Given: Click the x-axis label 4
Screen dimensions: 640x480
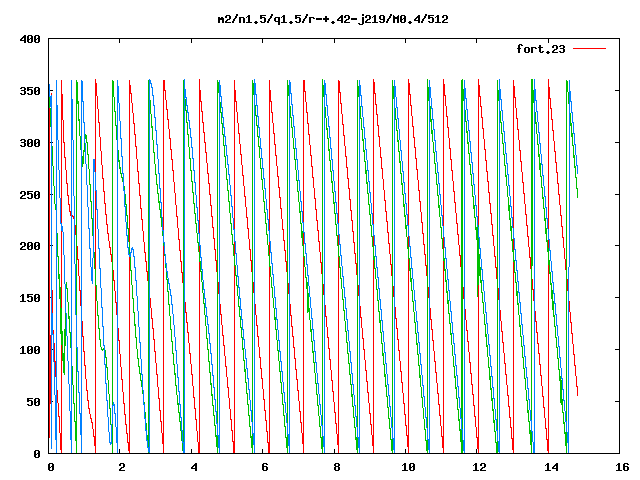Looking at the screenshot, I should point(194,467).
